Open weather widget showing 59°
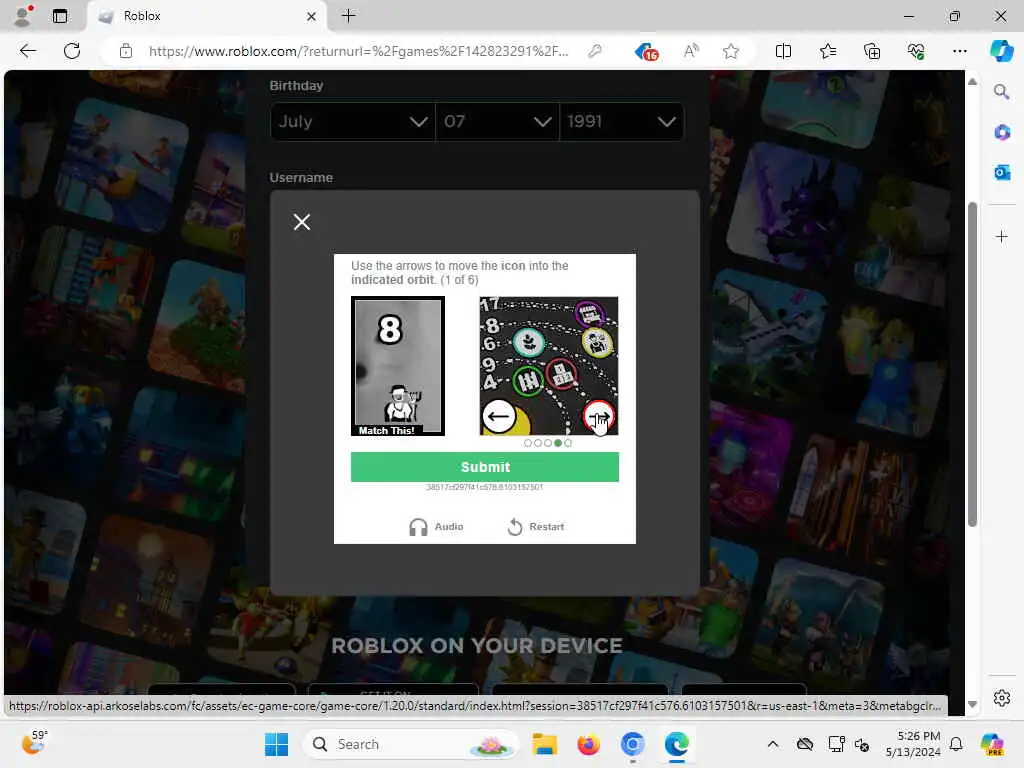Image resolution: width=1024 pixels, height=768 pixels. click(34, 743)
